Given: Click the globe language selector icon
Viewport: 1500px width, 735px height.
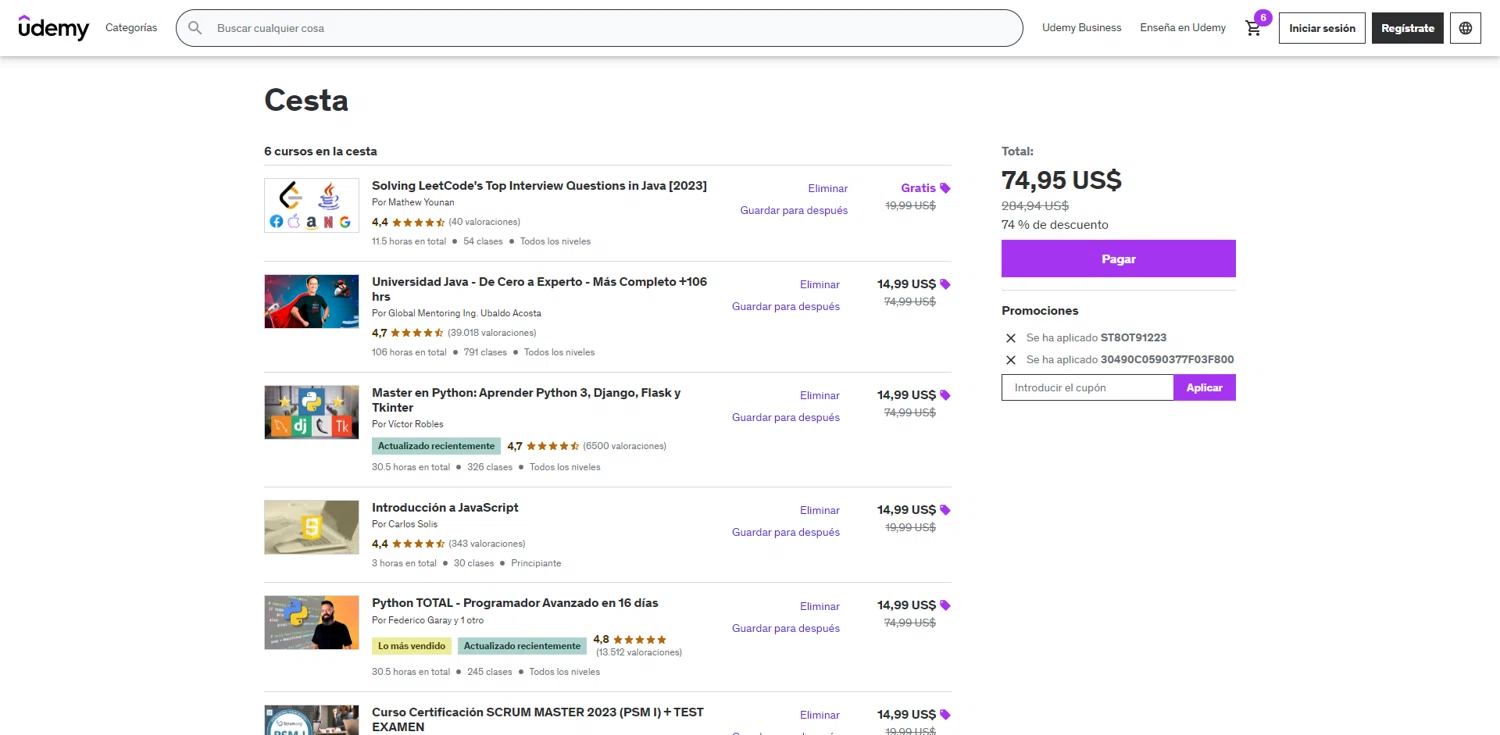Looking at the screenshot, I should tap(1465, 28).
